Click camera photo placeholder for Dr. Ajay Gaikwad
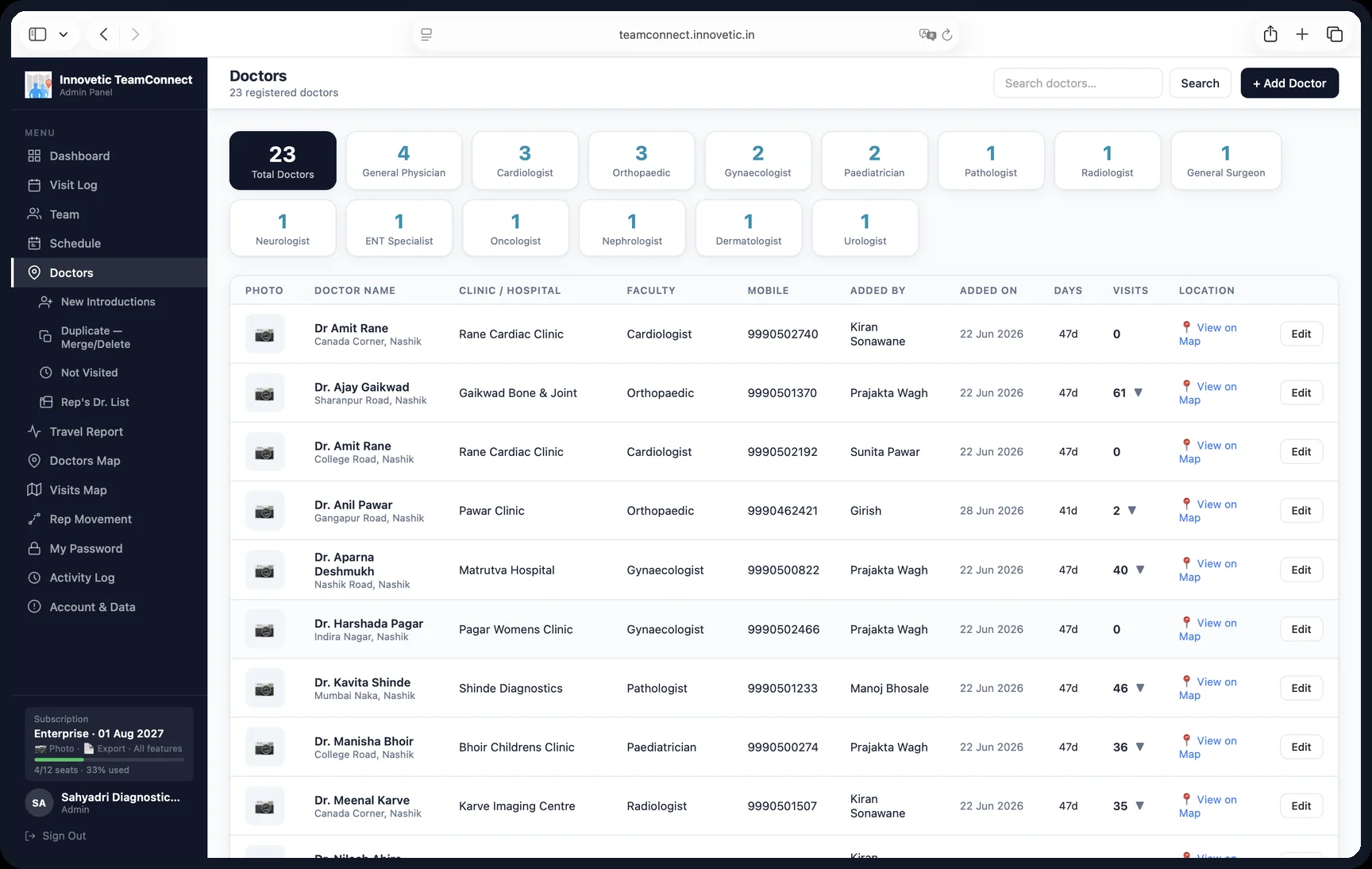The image size is (1372, 869). [264, 393]
